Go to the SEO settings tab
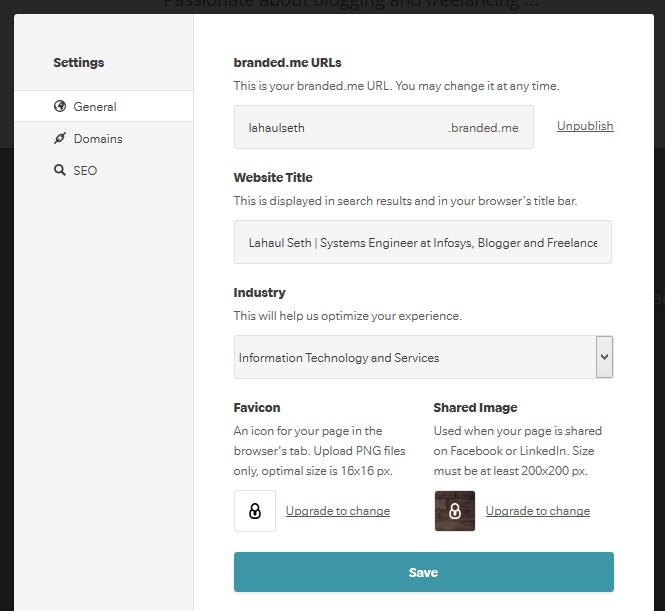The width and height of the screenshot is (665, 611). pyautogui.click(x=85, y=171)
